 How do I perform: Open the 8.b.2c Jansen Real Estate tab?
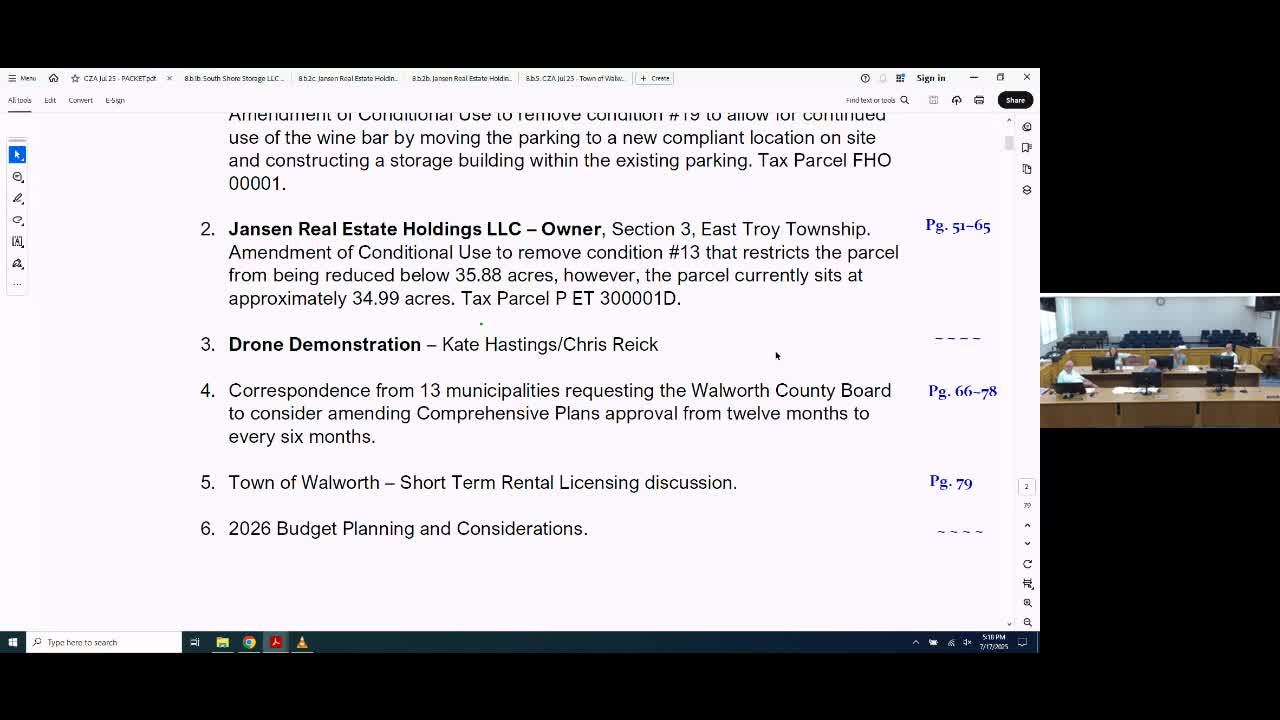point(348,78)
